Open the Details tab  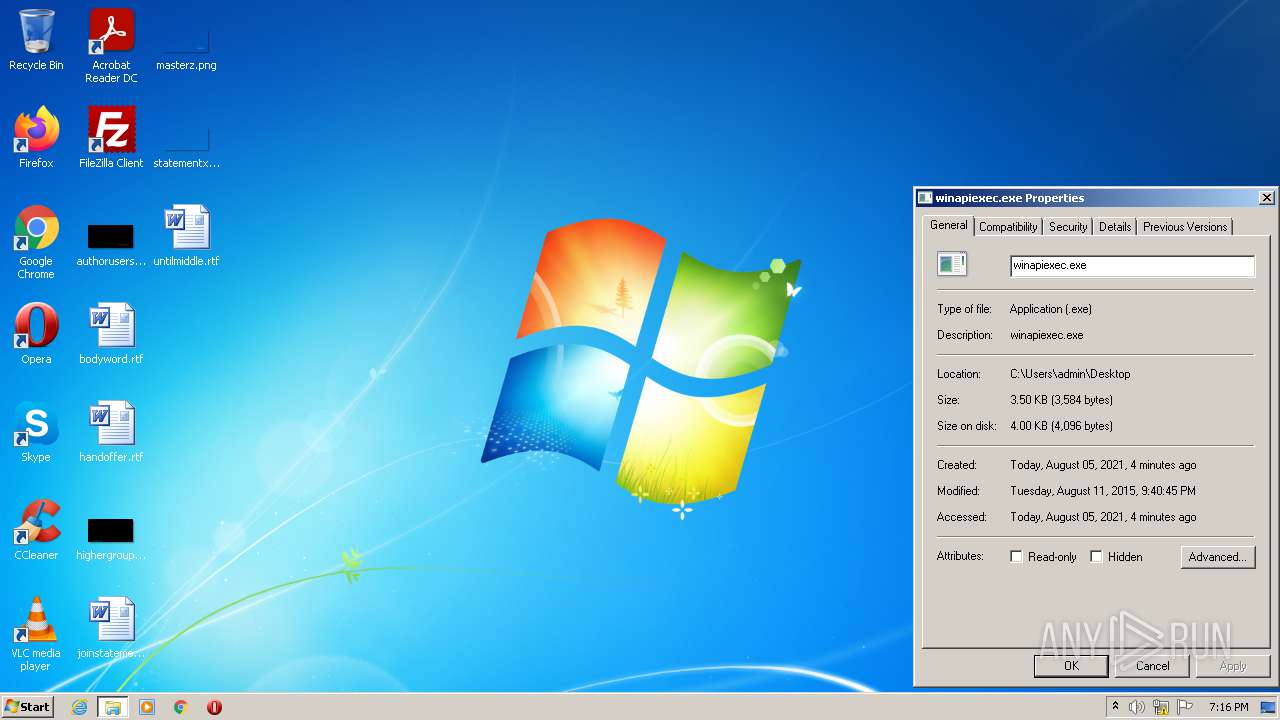(1115, 227)
